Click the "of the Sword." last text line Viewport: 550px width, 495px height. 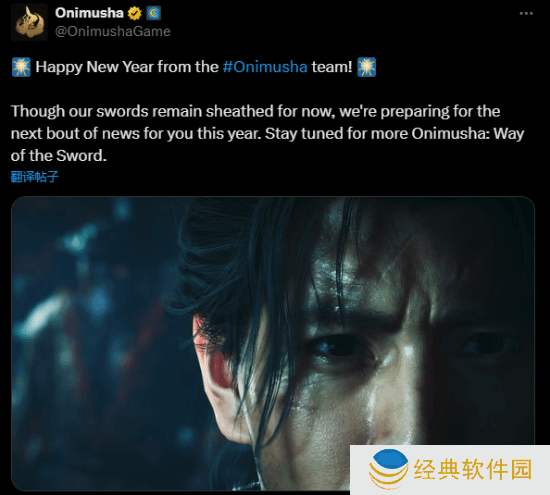click(59, 156)
